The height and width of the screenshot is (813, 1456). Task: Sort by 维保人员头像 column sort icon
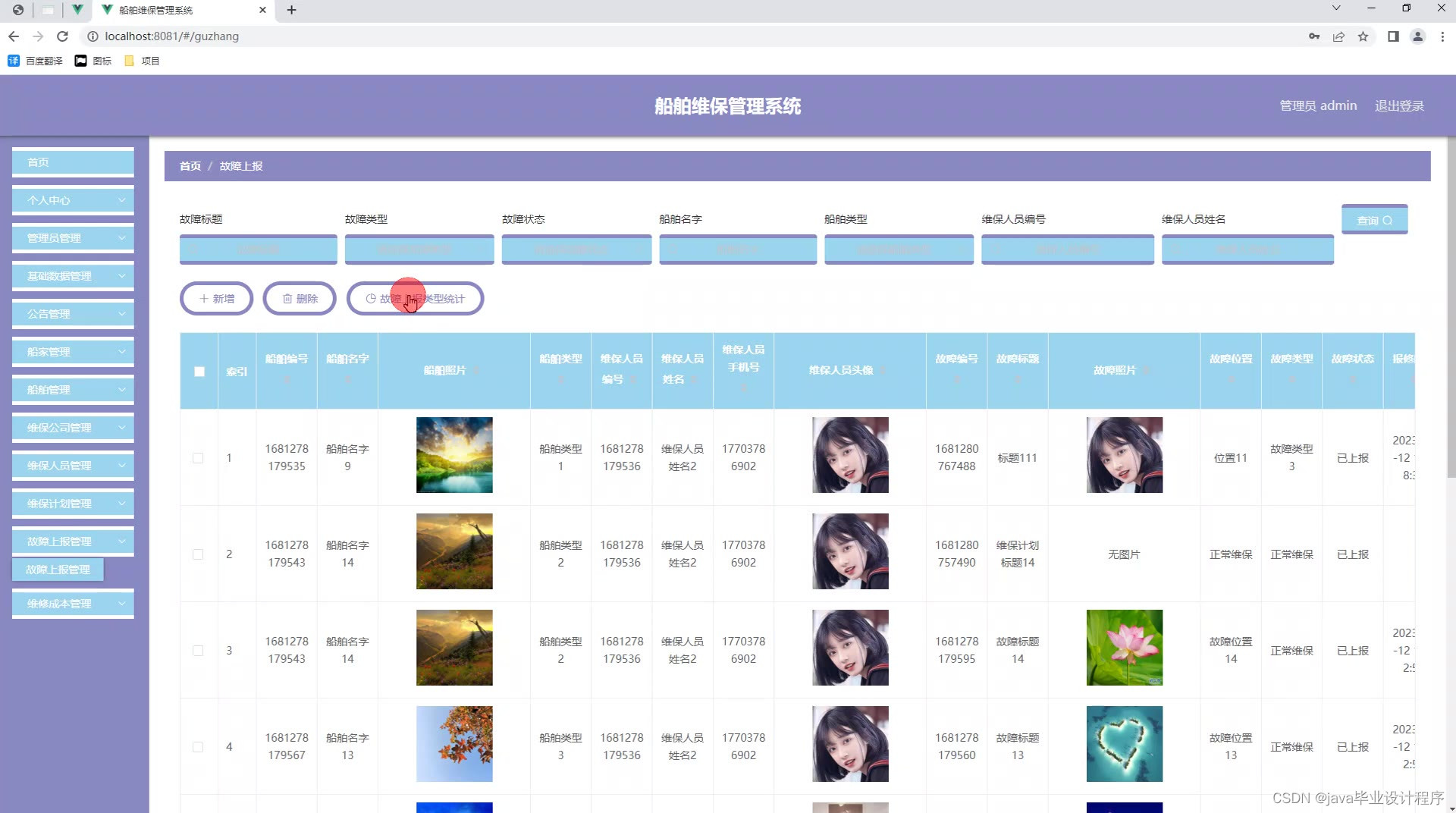click(x=883, y=370)
